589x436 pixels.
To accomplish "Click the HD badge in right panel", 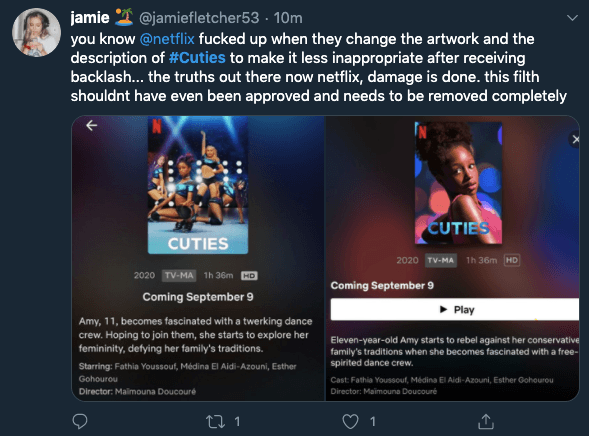I will click(512, 260).
